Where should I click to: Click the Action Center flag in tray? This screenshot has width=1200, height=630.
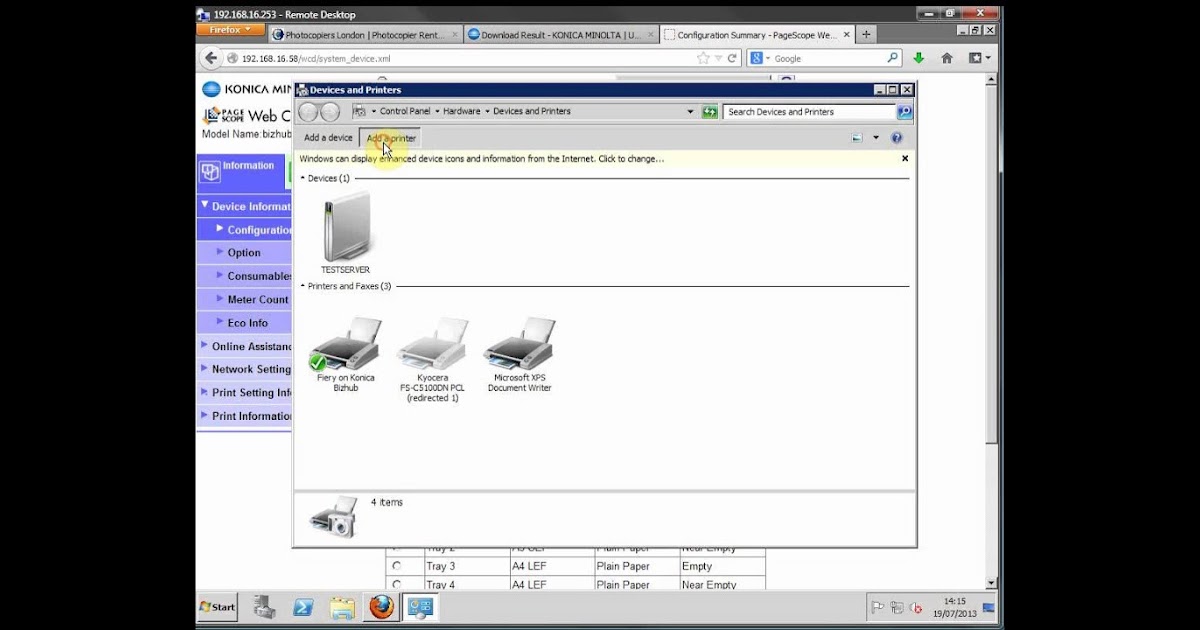tap(877, 607)
